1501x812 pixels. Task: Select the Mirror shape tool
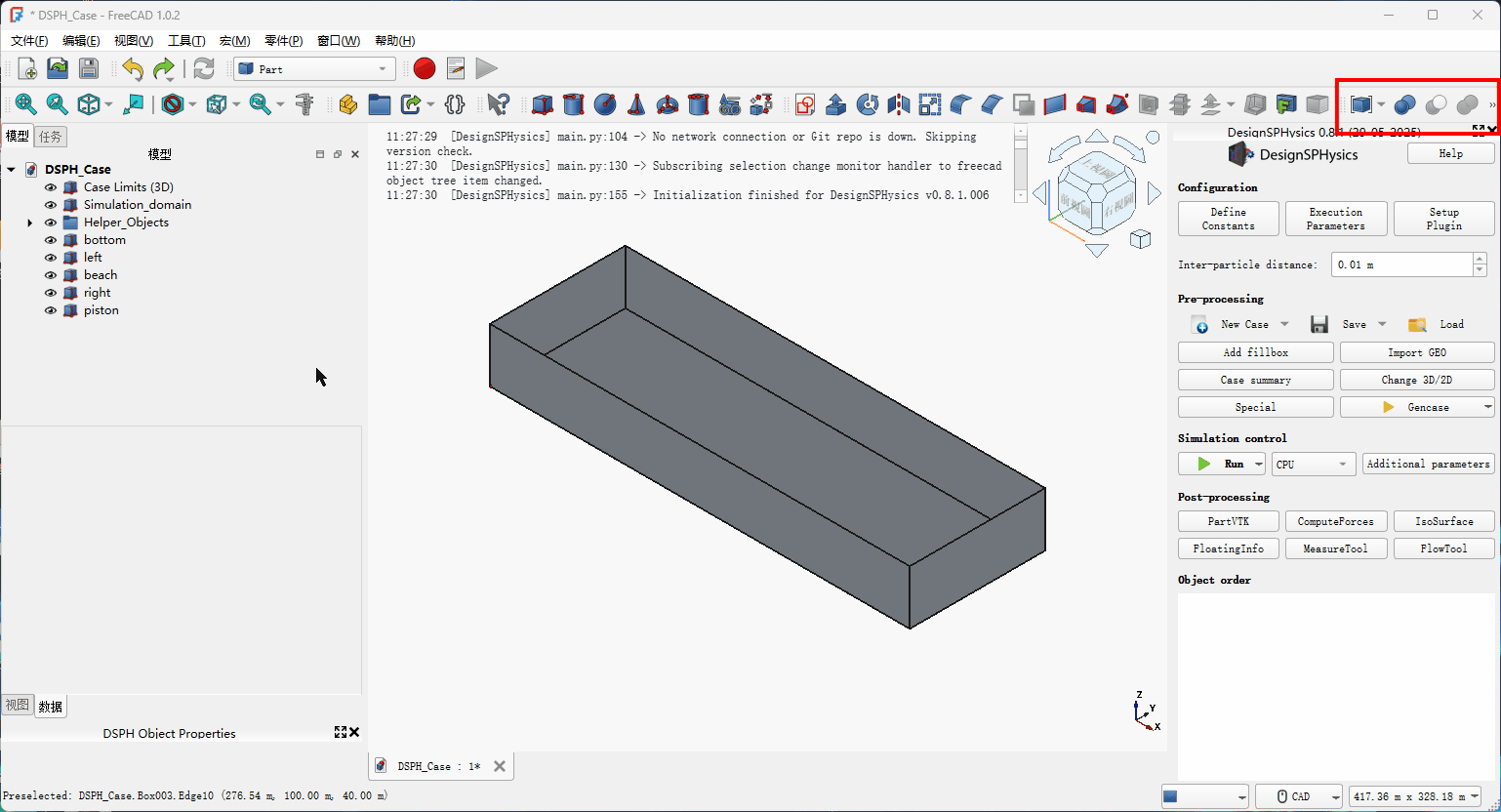[899, 104]
